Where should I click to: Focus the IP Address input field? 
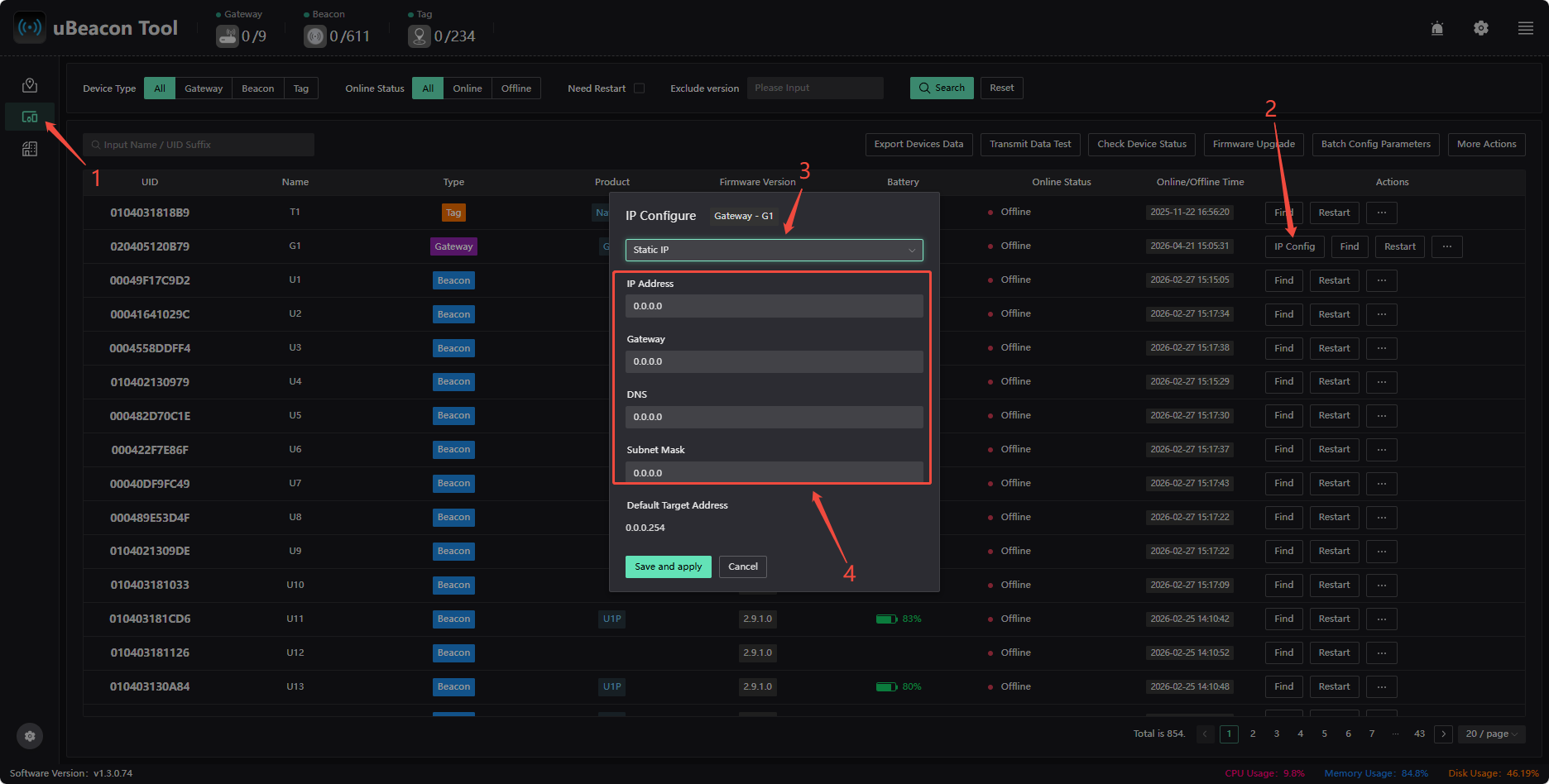pos(774,306)
